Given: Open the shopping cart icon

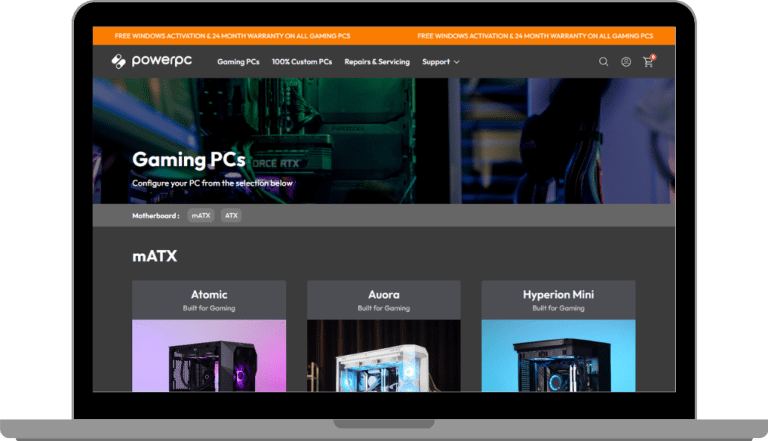Looking at the screenshot, I should pos(649,61).
